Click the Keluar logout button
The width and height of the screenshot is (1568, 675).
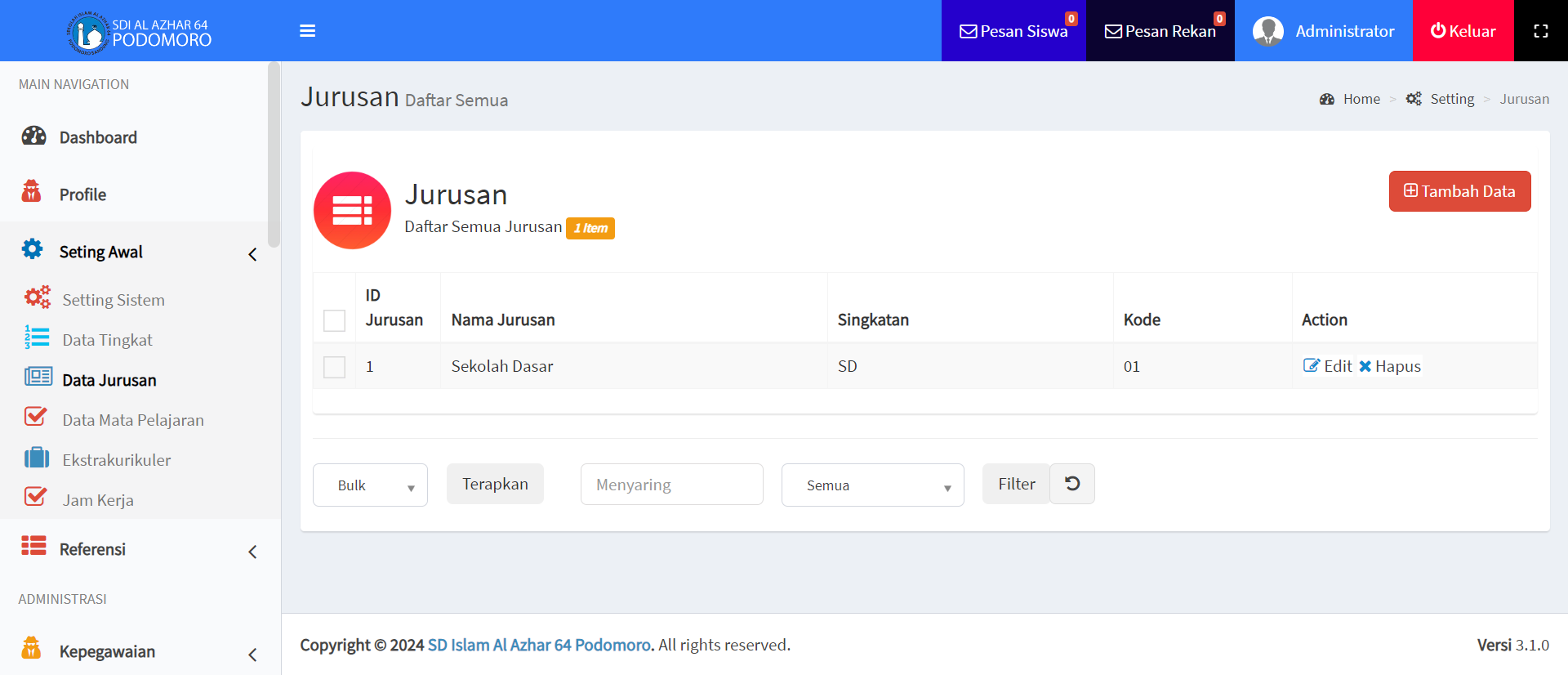[1463, 31]
